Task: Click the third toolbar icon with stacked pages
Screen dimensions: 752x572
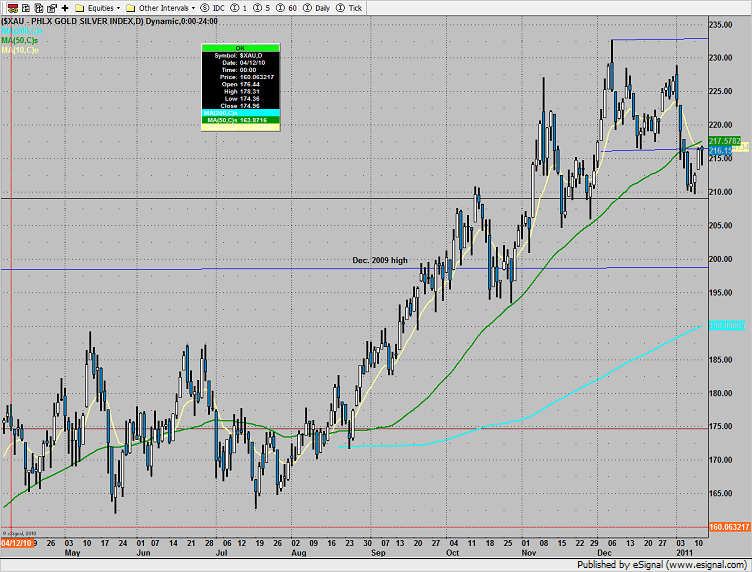Action: tap(39, 8)
